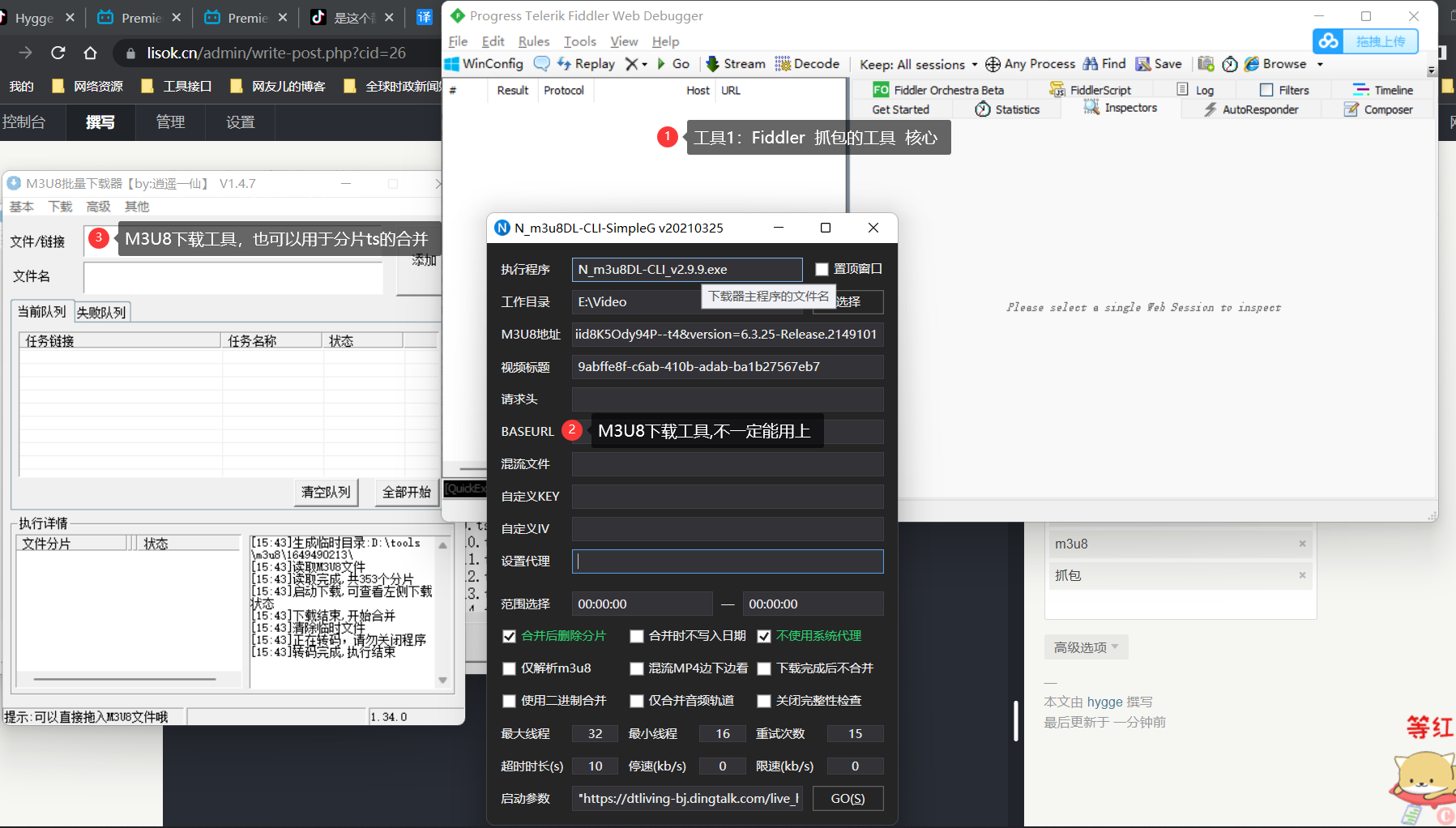Image resolution: width=1456 pixels, height=828 pixels.
Task: Enable 下载完成后不合并 checkbox
Action: (x=764, y=668)
